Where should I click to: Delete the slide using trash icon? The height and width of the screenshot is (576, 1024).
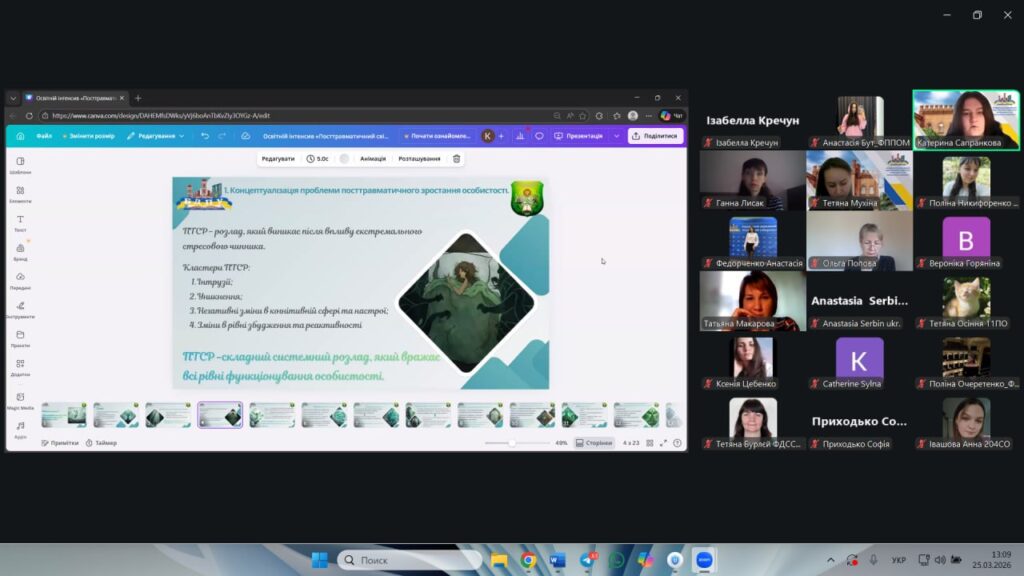[457, 158]
